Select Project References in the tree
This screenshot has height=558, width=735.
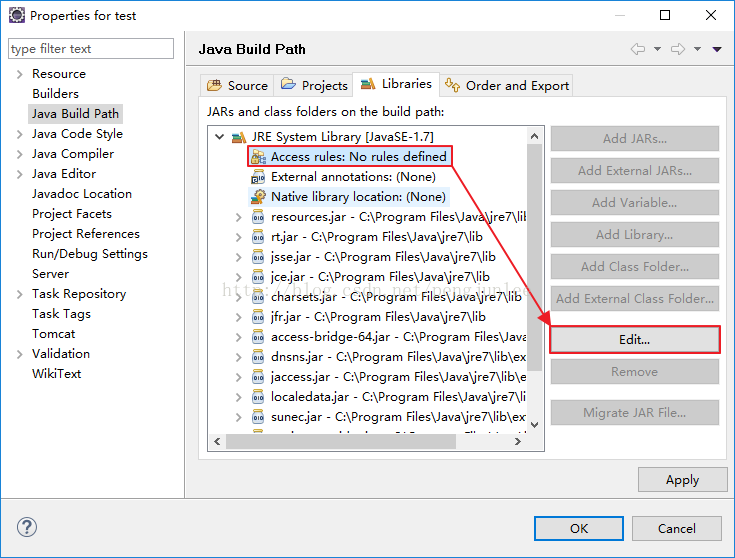(86, 234)
